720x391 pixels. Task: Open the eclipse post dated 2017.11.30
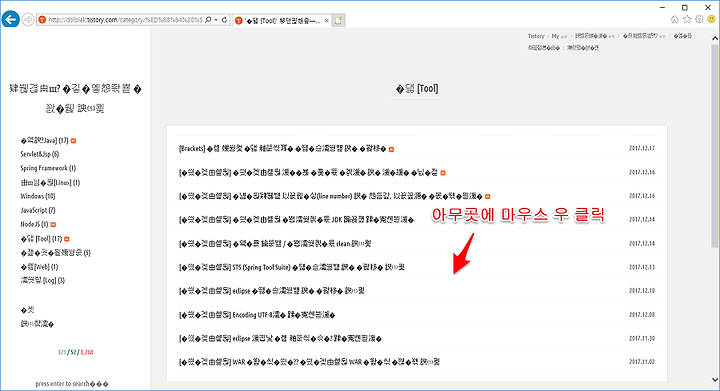[280, 338]
